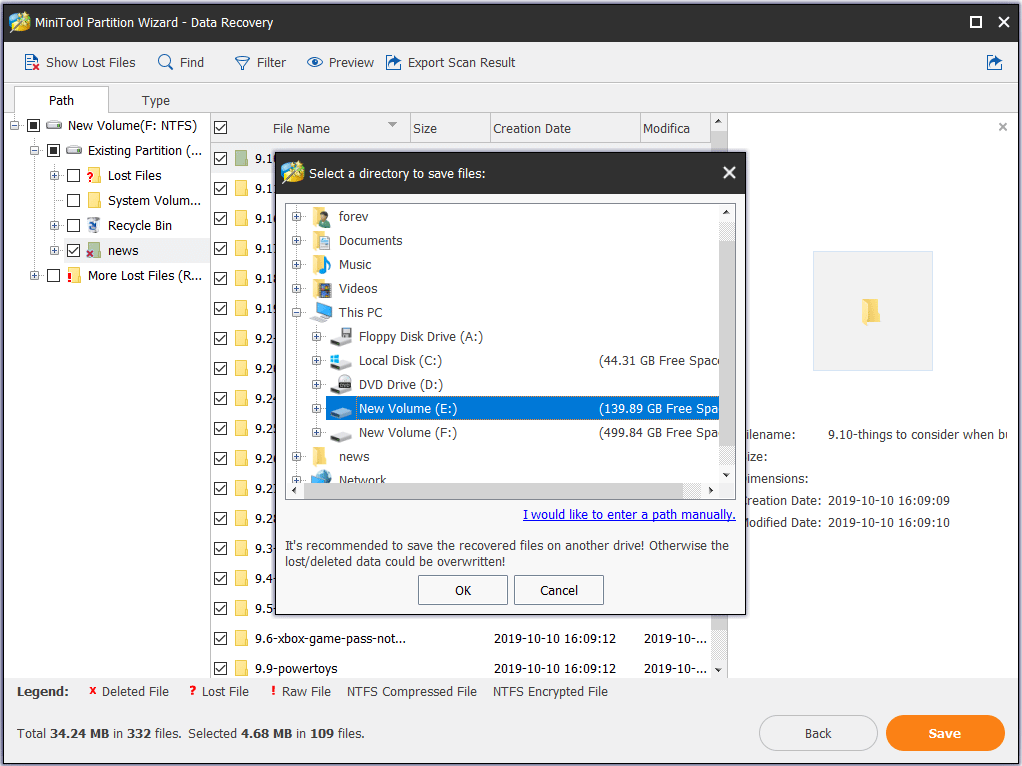This screenshot has width=1022, height=766.
Task: Toggle the More Lost Files checkbox
Action: (53, 276)
